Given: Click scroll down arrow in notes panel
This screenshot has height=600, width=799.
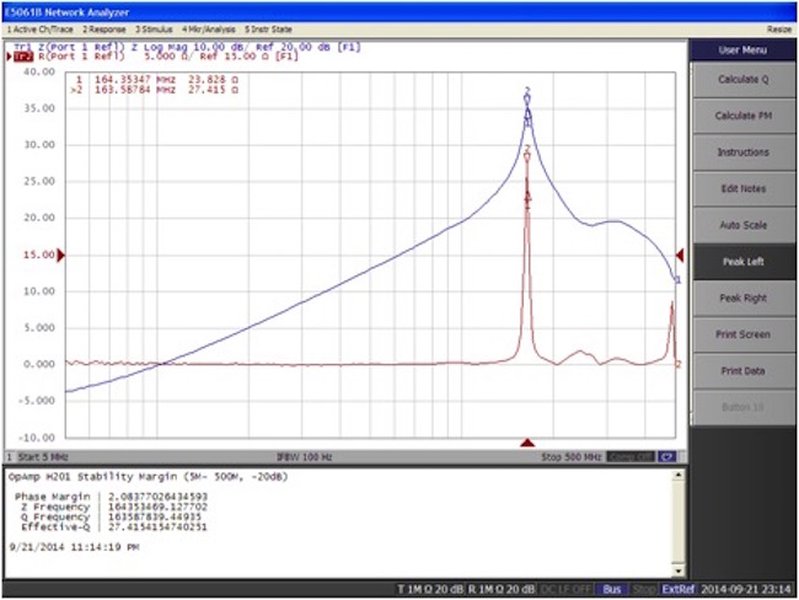Looking at the screenshot, I should coord(678,570).
